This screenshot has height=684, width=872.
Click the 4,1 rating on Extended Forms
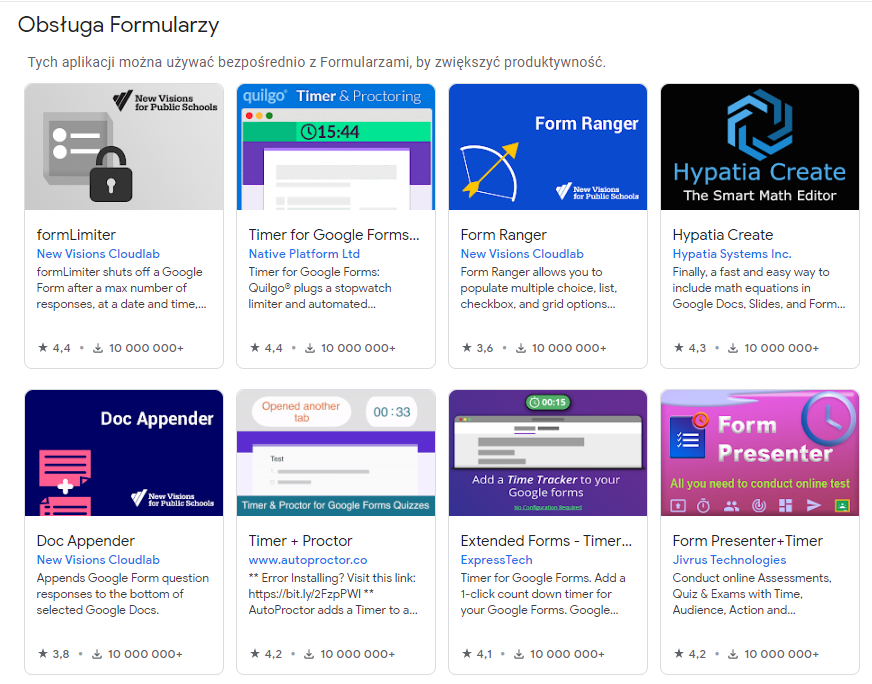pos(484,654)
